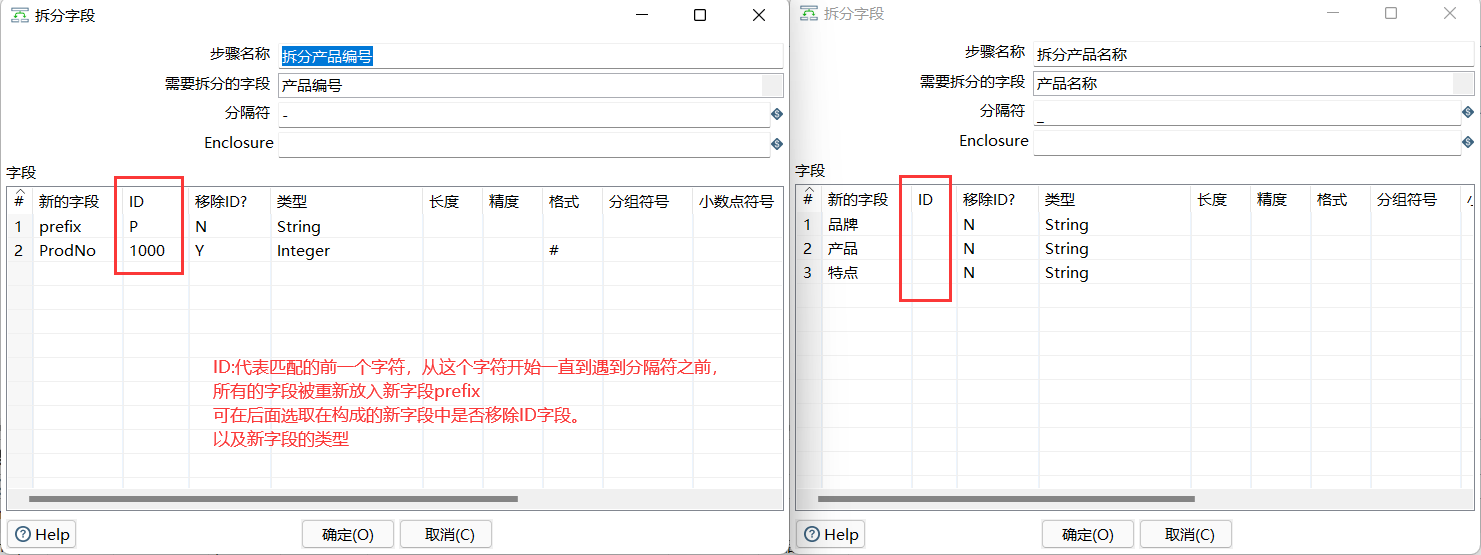Select the 特点 cell in right table
This screenshot has height=555, width=1481.
coord(867,273)
